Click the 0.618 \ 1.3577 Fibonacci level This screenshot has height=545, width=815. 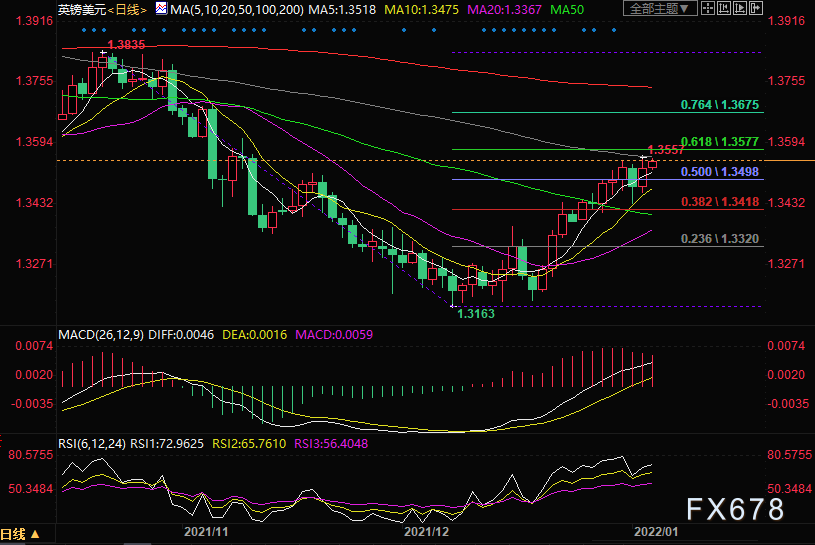[720, 141]
